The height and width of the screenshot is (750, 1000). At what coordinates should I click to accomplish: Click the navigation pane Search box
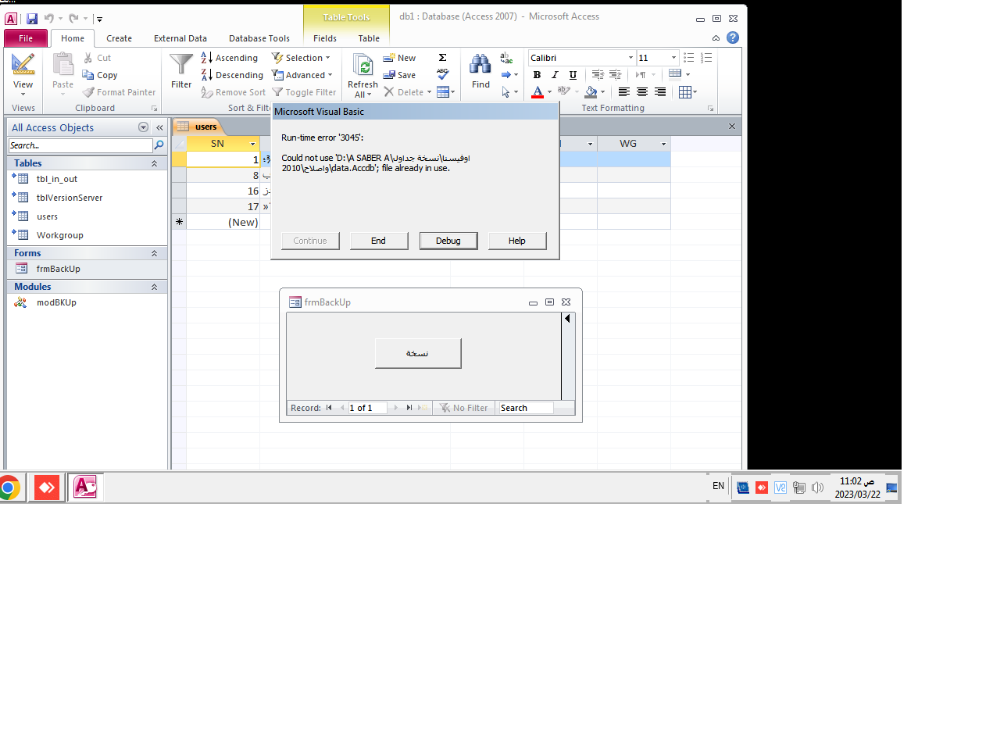coord(80,145)
